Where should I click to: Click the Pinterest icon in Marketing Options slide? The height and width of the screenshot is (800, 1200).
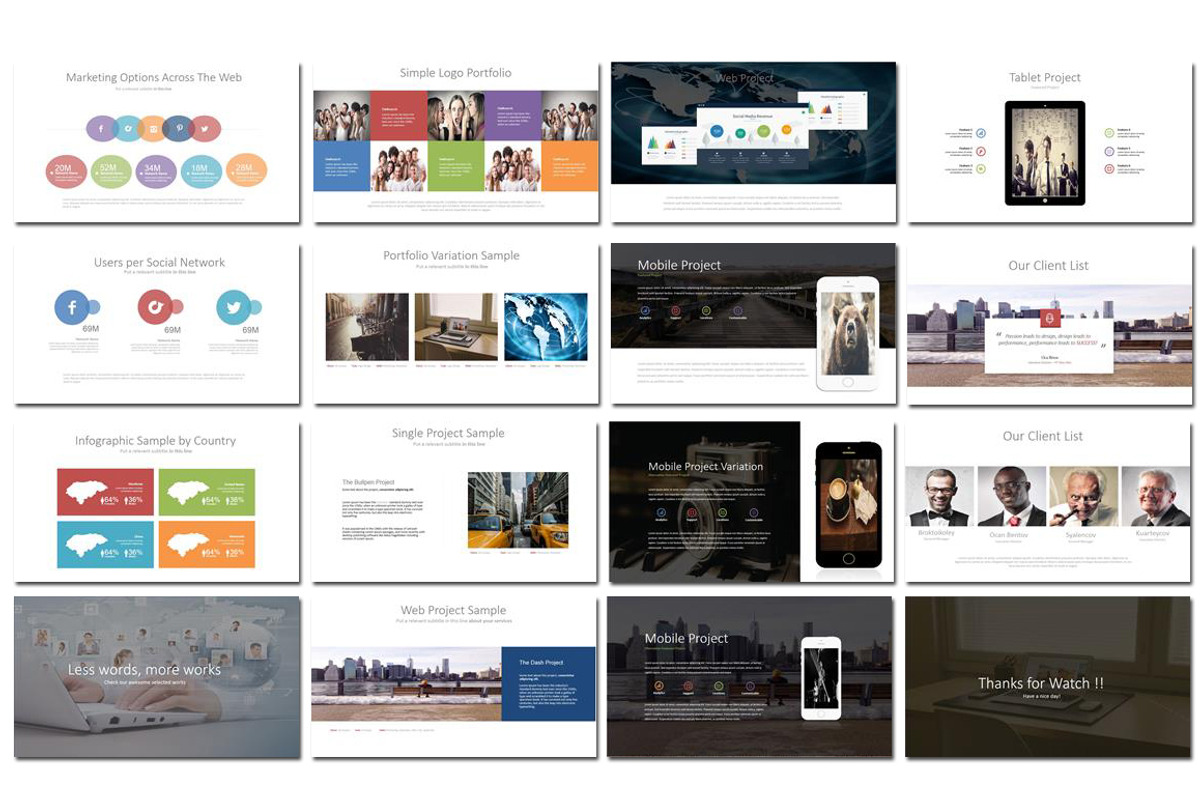(180, 128)
